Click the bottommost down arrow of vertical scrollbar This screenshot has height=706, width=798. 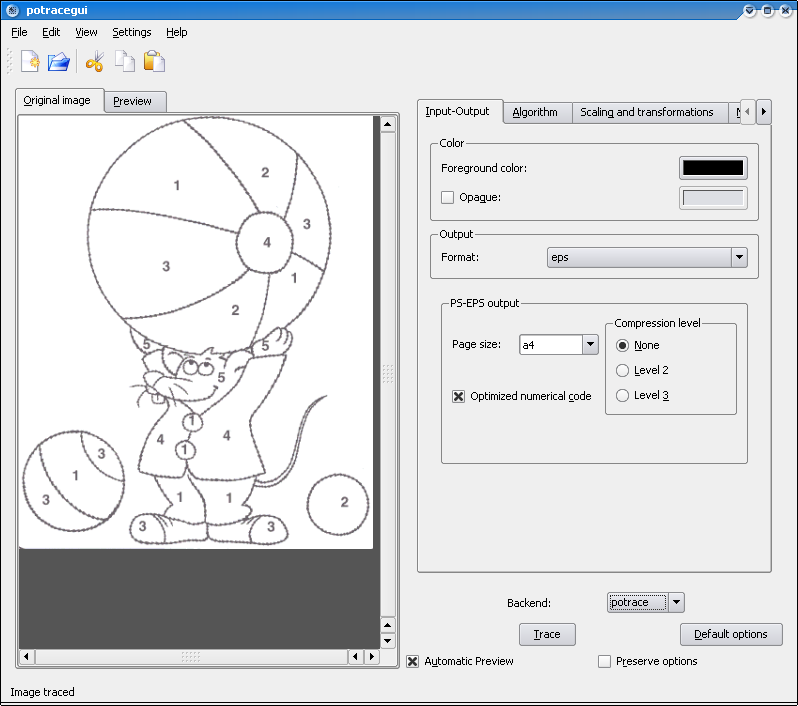pos(388,641)
